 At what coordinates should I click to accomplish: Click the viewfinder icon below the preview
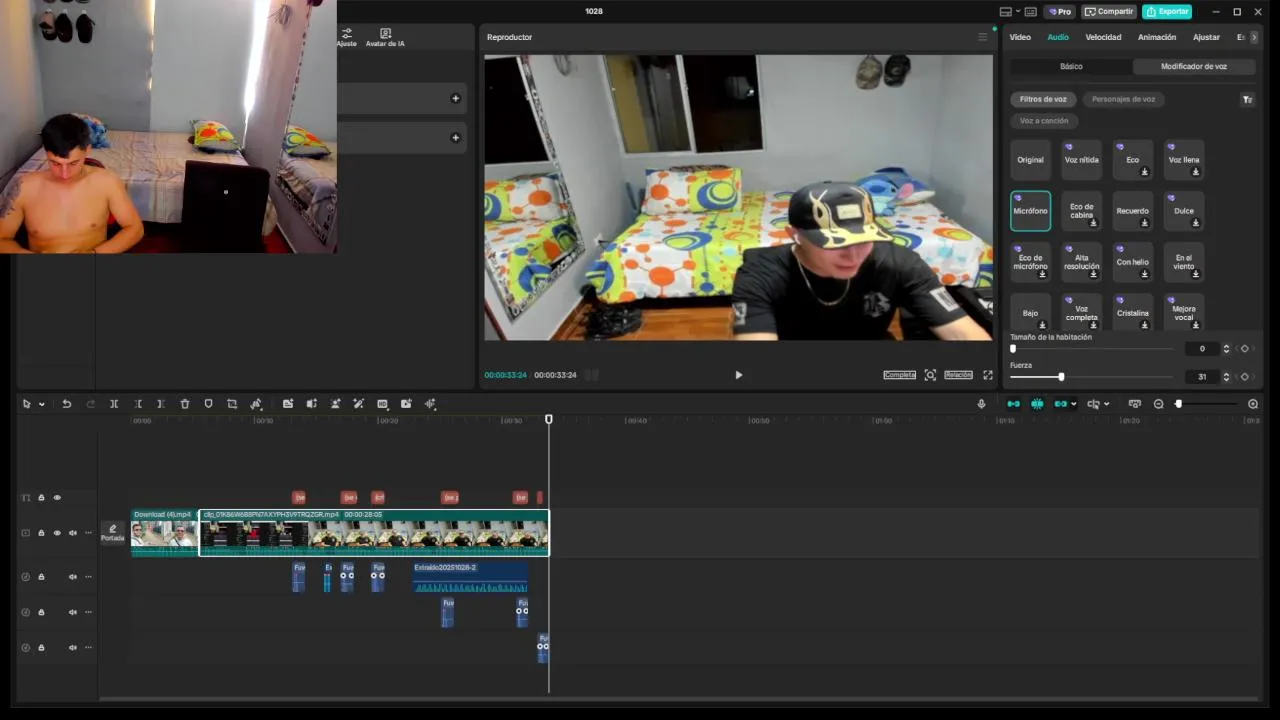930,375
